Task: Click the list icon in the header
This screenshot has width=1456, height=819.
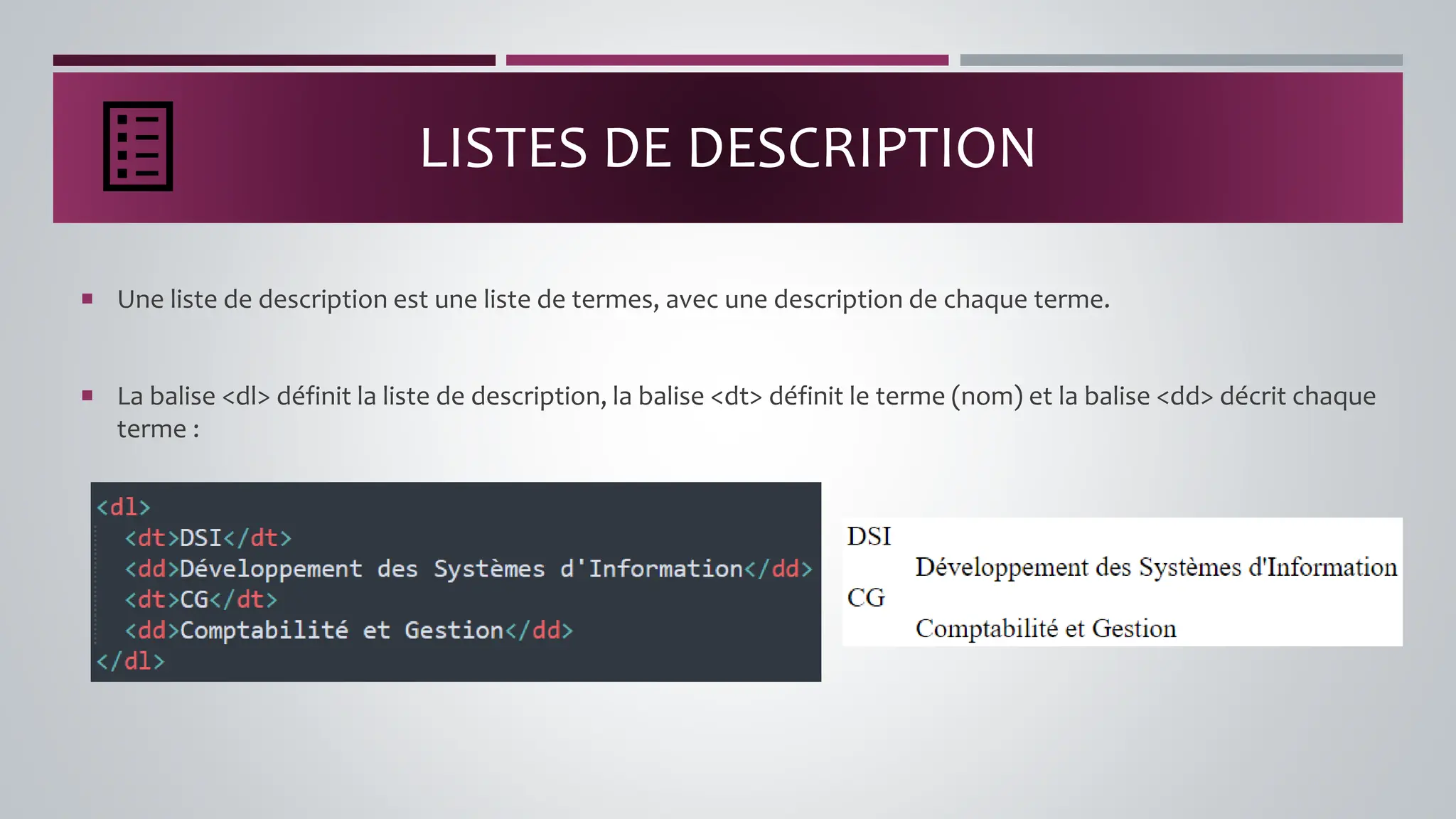Action: (x=138, y=146)
